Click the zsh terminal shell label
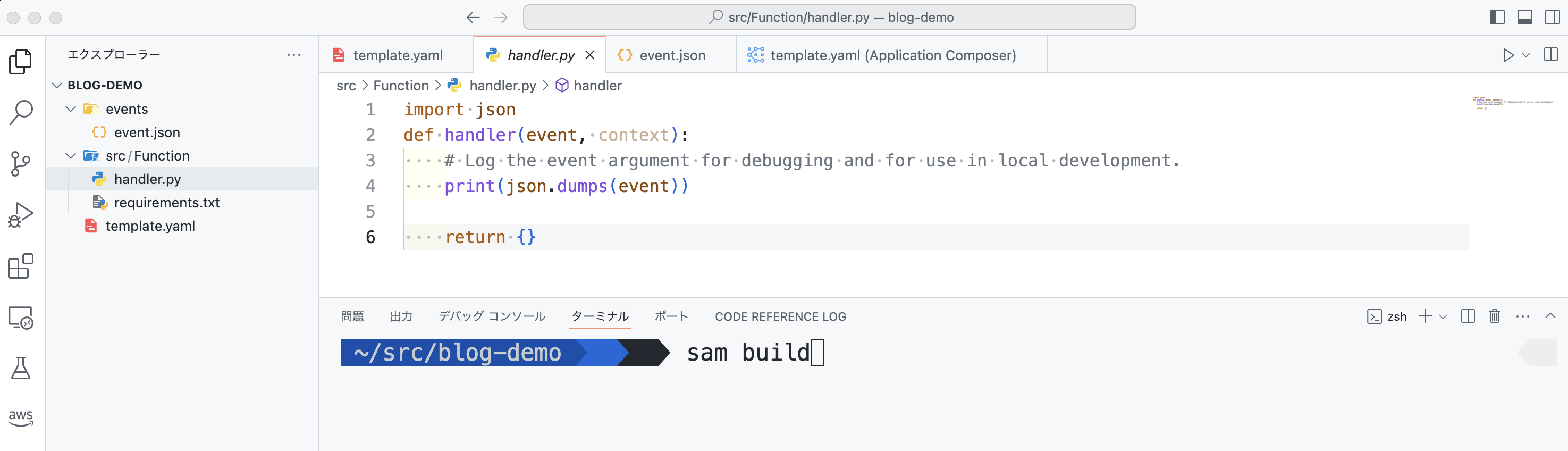The width and height of the screenshot is (1568, 451). tap(1397, 316)
